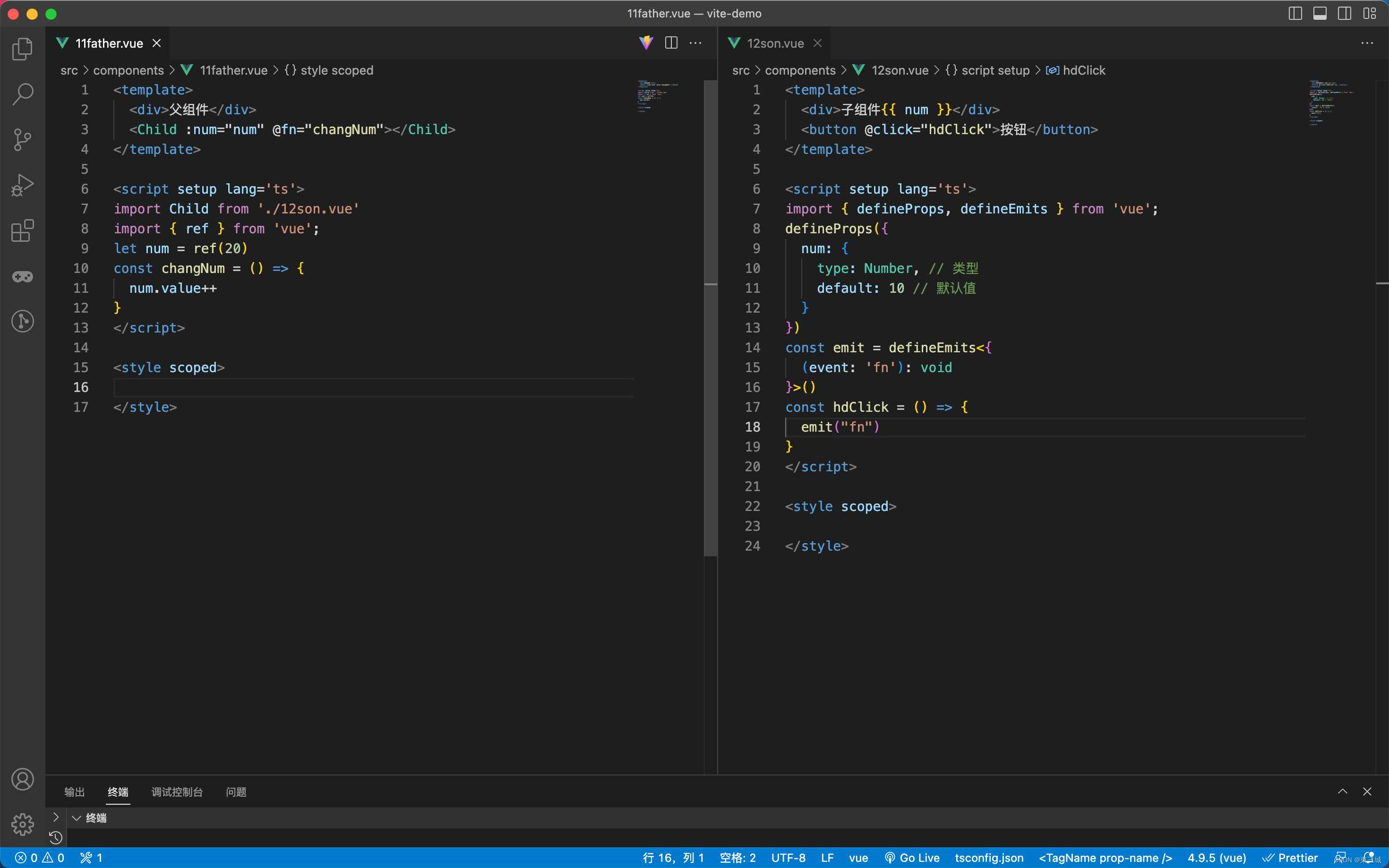Open the Run and Debug view

[22, 185]
